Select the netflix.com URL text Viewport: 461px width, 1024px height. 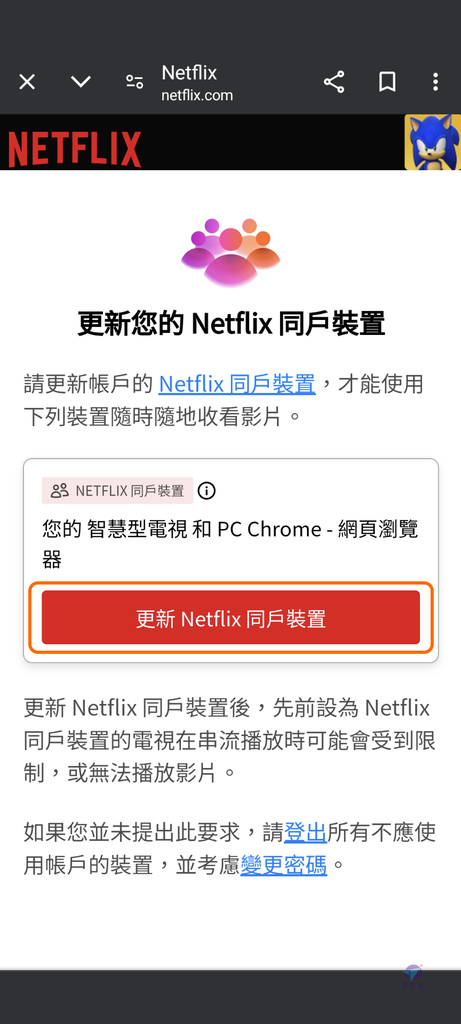(197, 95)
